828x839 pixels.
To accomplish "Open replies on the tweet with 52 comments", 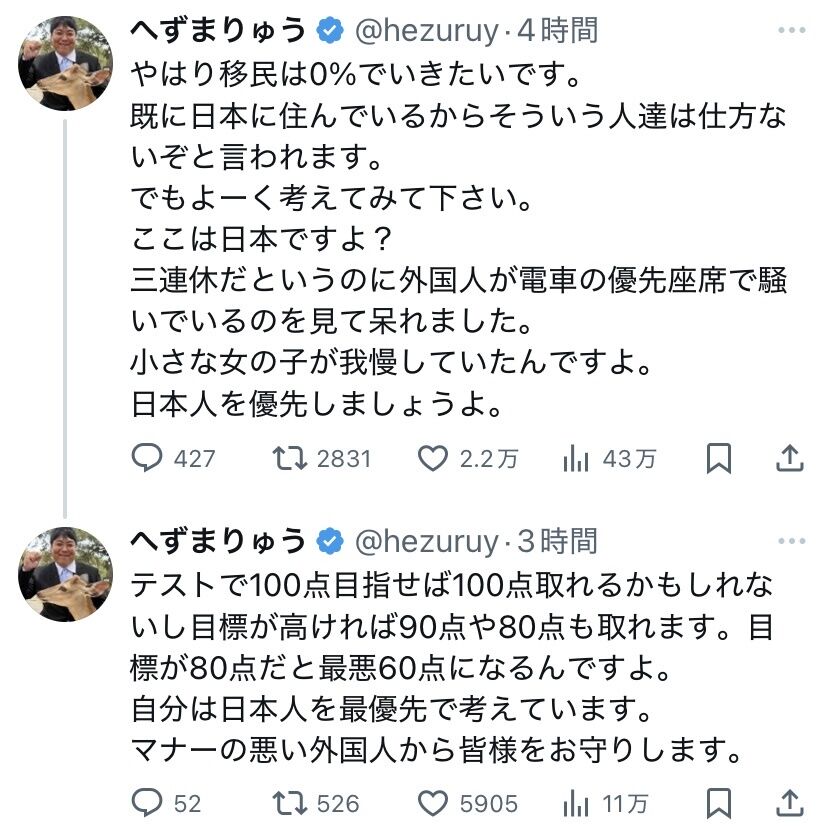I will [x=147, y=803].
